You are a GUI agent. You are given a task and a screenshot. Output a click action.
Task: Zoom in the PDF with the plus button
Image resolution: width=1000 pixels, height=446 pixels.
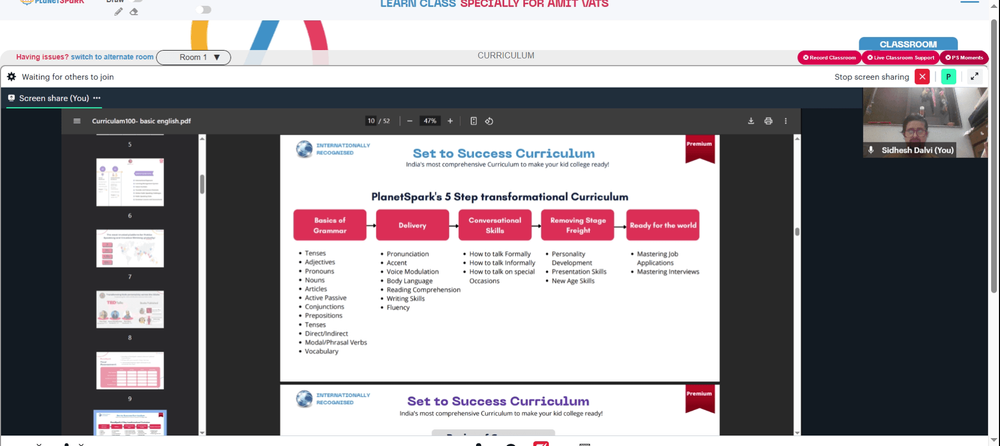pyautogui.click(x=450, y=121)
